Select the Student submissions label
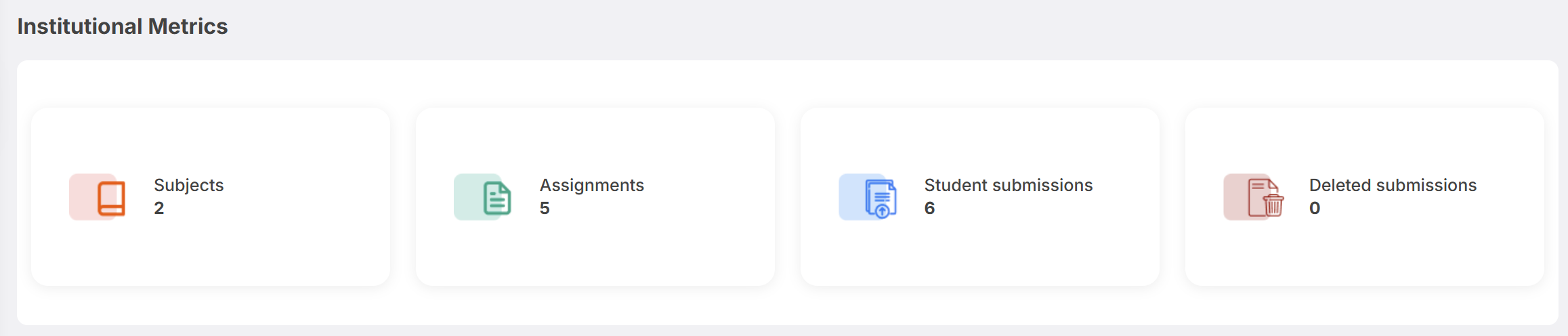 [x=1009, y=185]
